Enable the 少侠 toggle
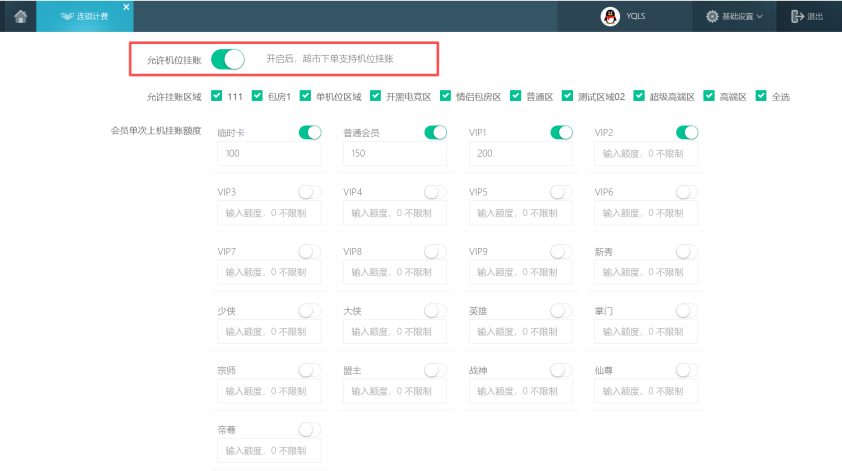 310,310
